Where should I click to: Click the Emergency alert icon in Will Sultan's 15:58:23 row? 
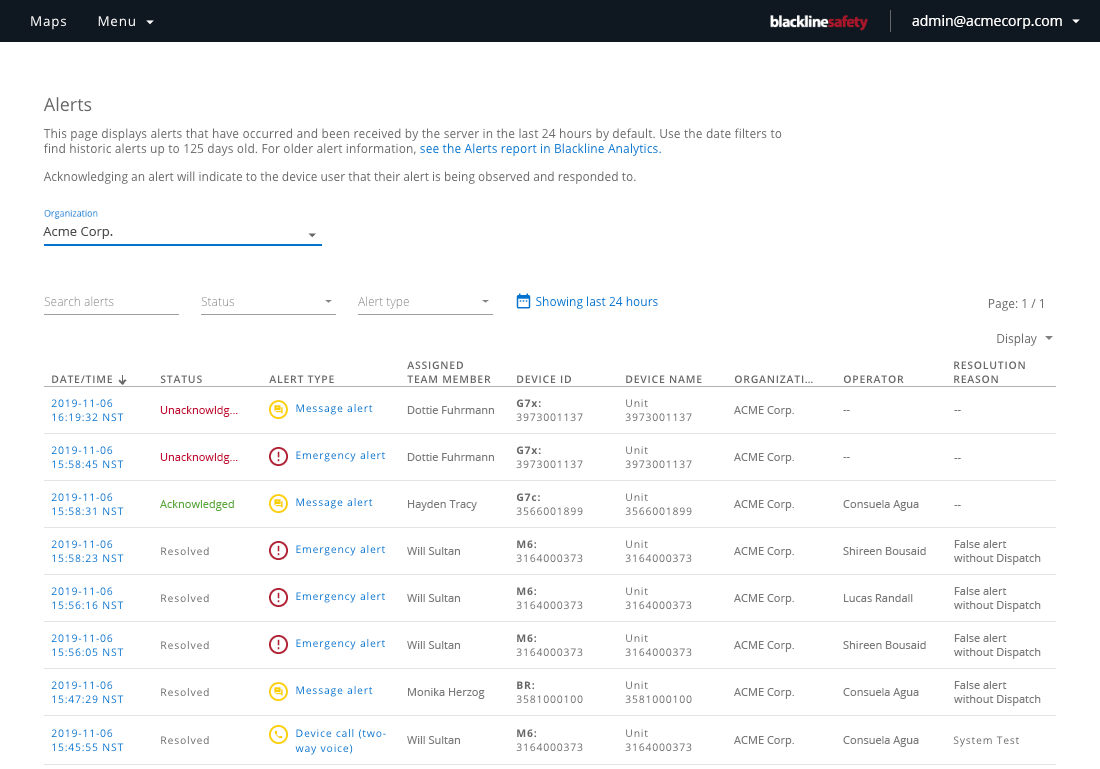278,550
